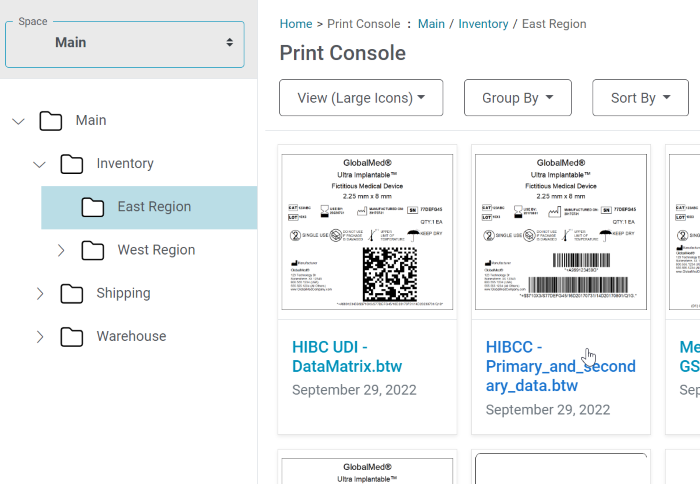Click the Shipping folder icon

[71, 293]
